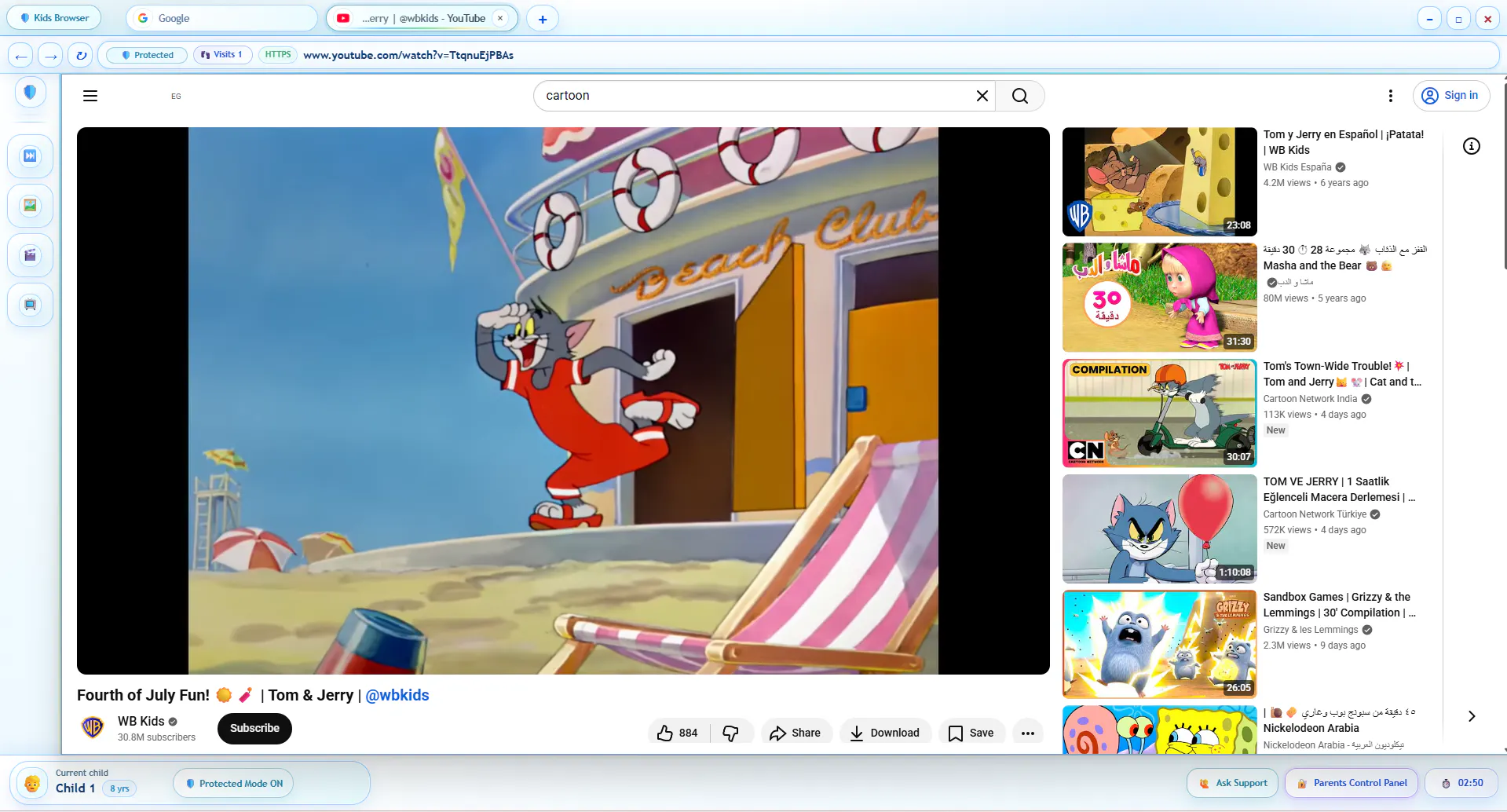The width and height of the screenshot is (1507, 812).
Task: Like the video with 884 likes
Action: tap(678, 733)
